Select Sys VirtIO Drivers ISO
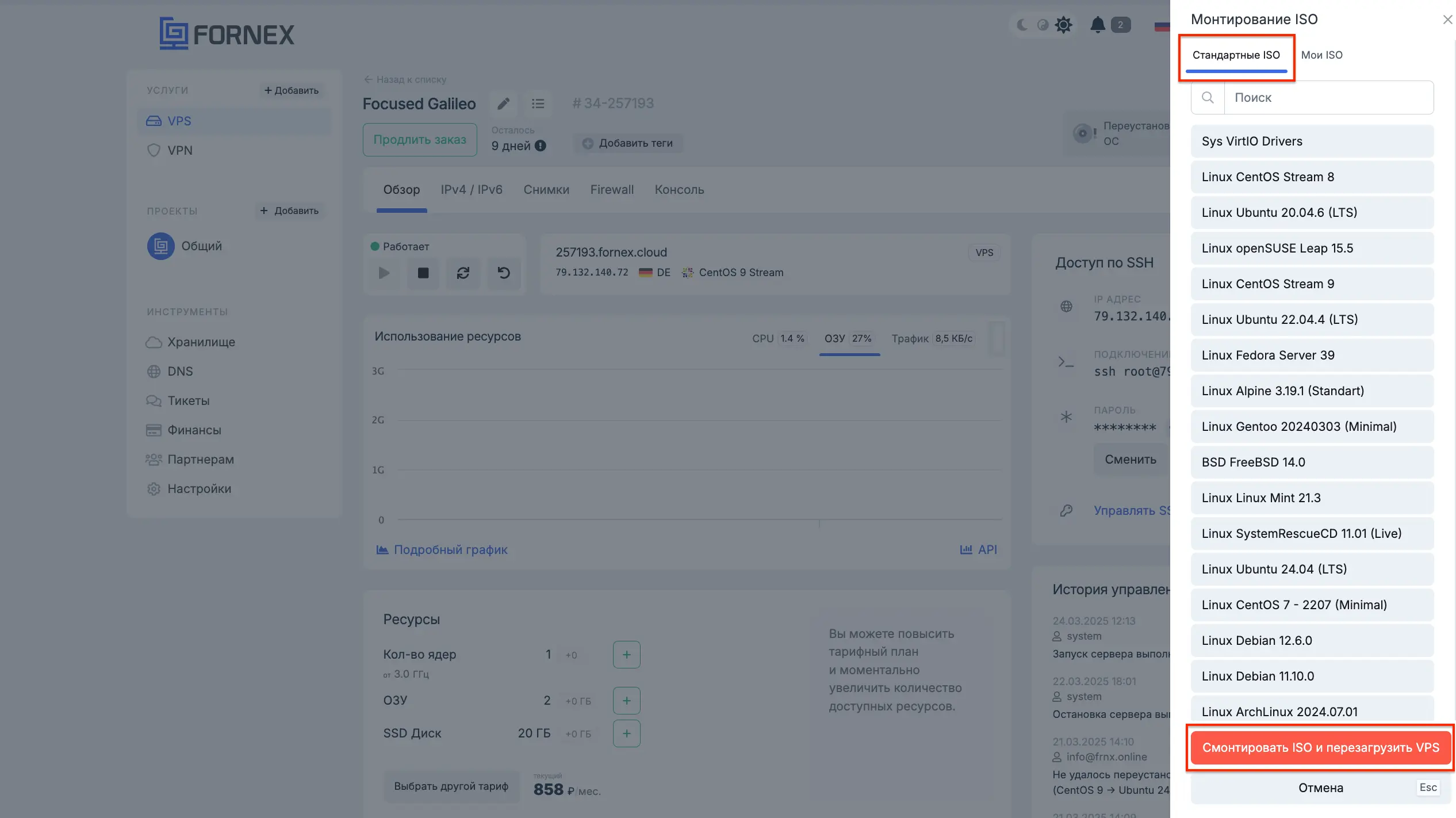Image resolution: width=1456 pixels, height=818 pixels. coord(1312,142)
